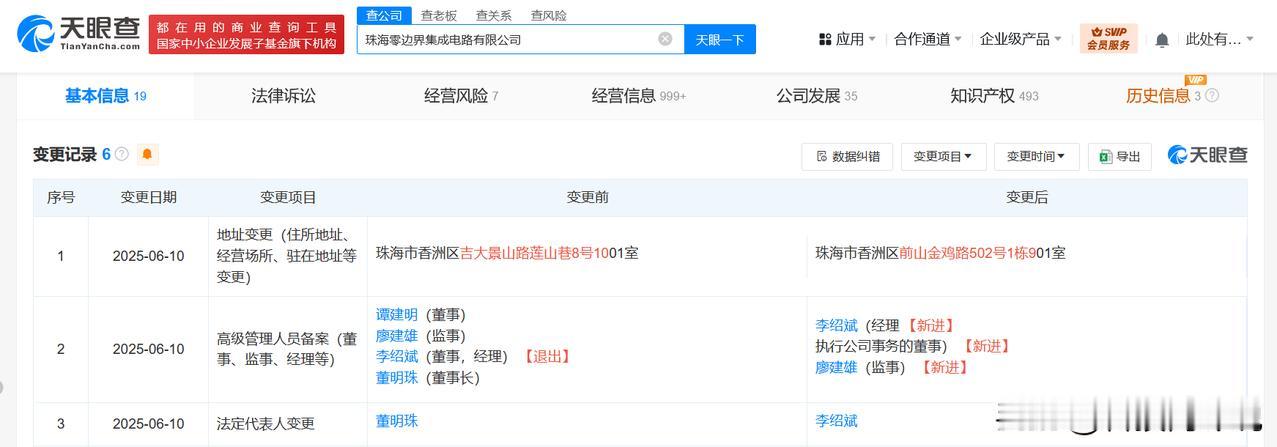Click the 天眼一下 search button
1277x447 pixels.
(x=720, y=39)
